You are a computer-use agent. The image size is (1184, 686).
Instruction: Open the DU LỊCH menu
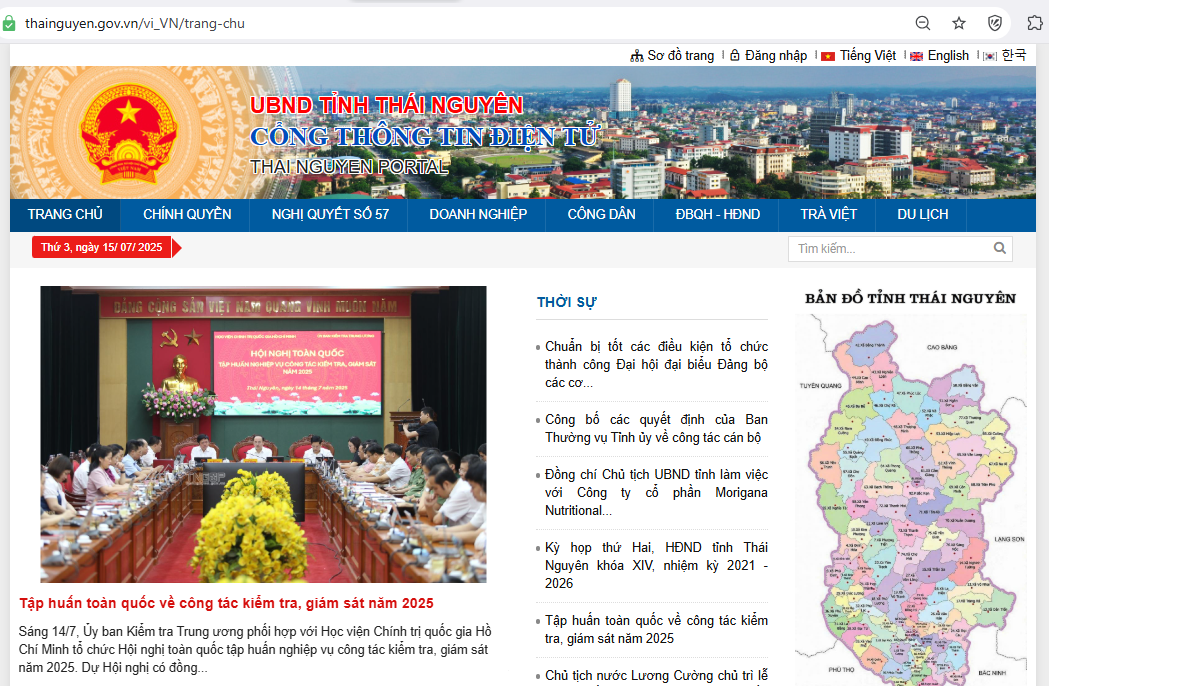click(x=922, y=215)
